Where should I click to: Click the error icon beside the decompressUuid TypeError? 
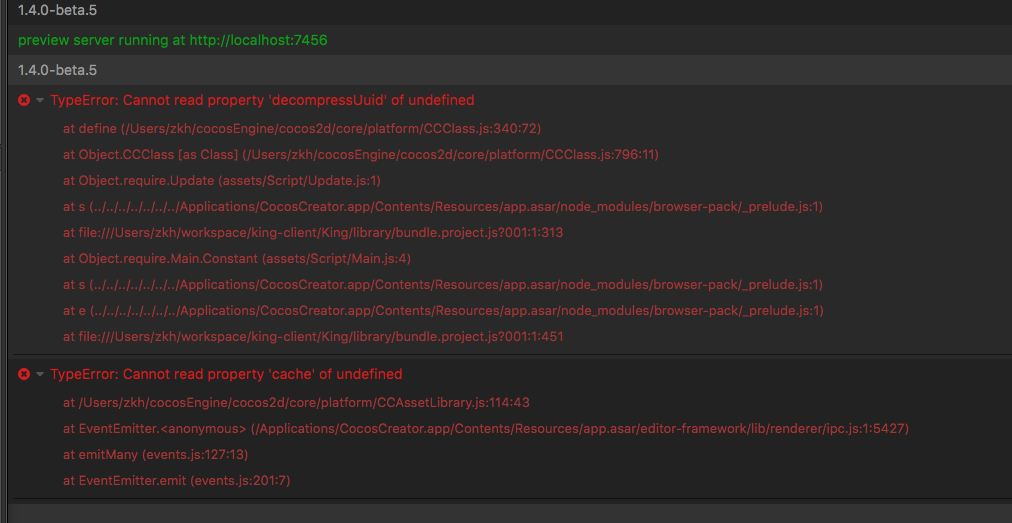pos(24,100)
